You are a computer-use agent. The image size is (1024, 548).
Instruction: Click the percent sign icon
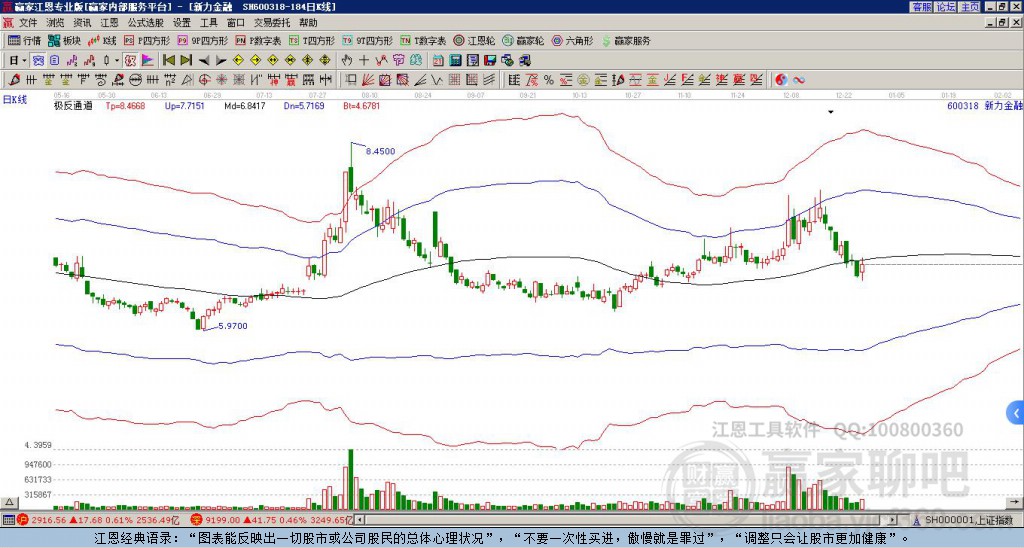click(x=549, y=80)
